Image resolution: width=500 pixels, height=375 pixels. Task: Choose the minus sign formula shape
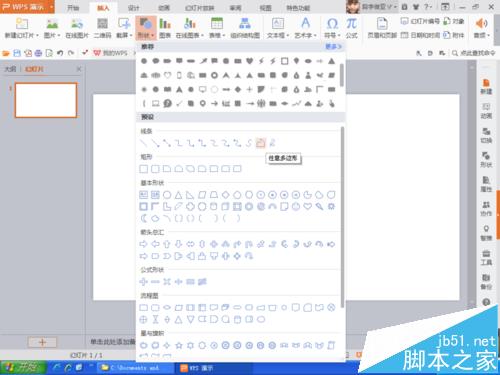point(155,282)
